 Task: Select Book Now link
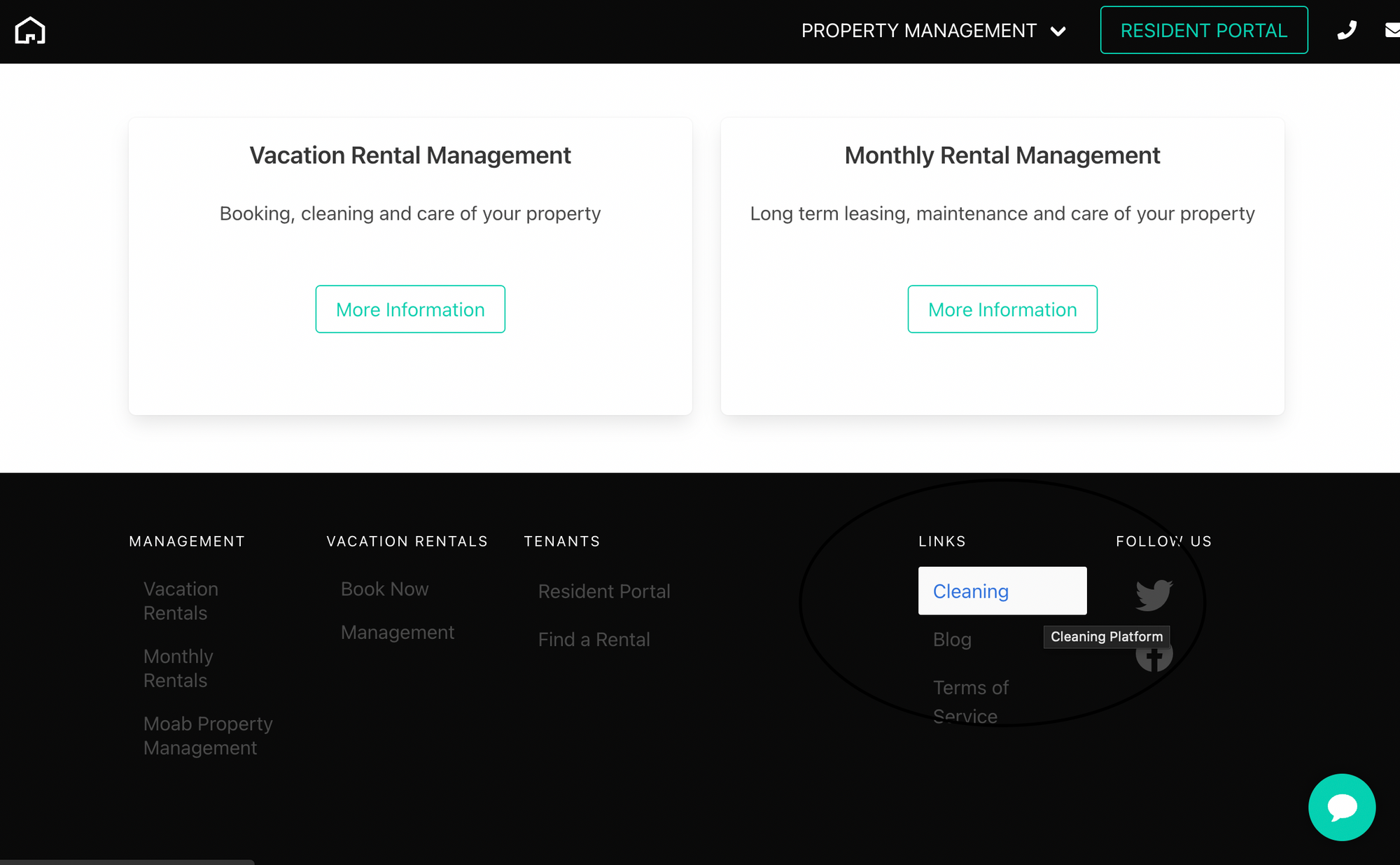(384, 589)
